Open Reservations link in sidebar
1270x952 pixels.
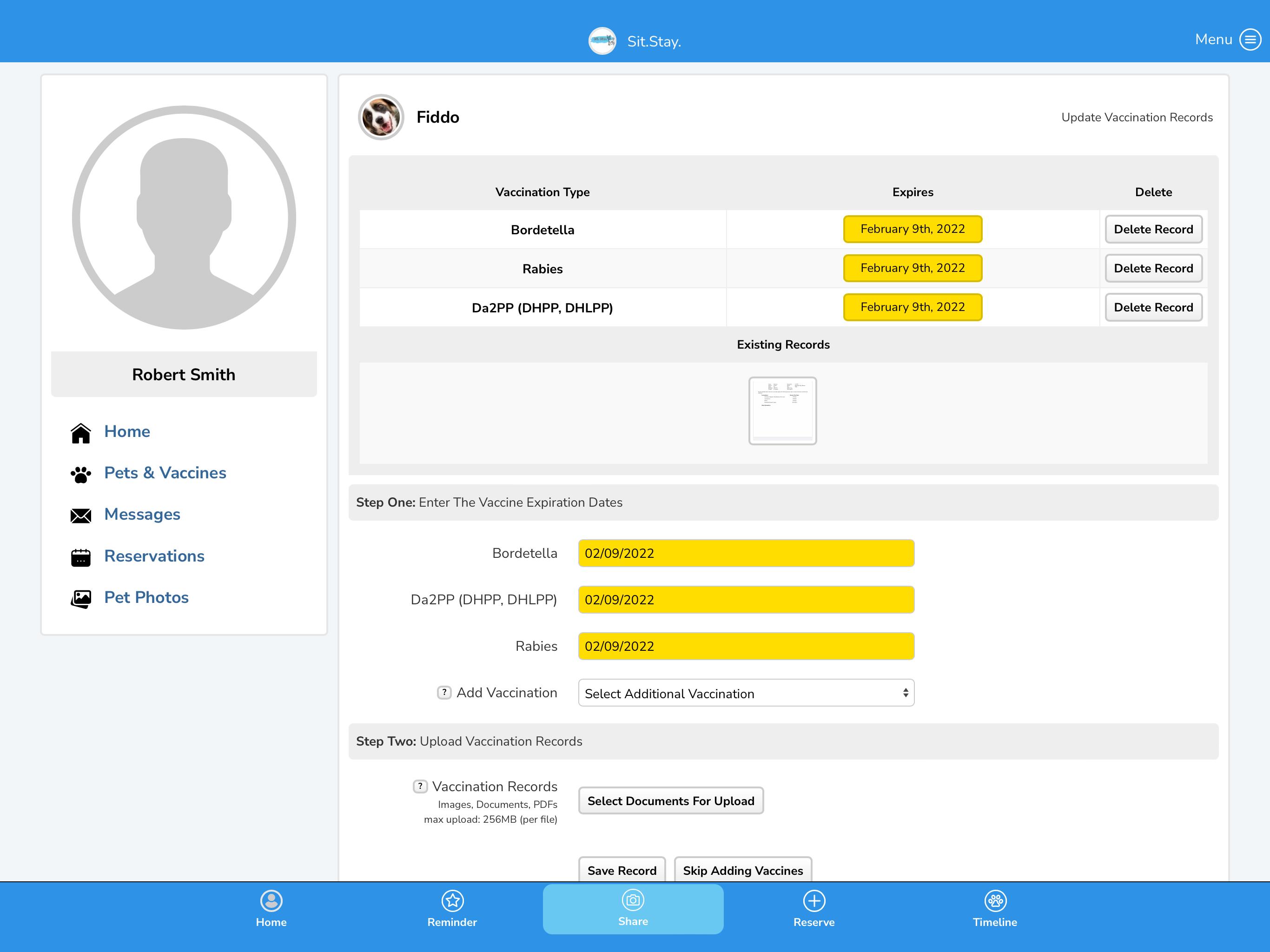pos(154,556)
